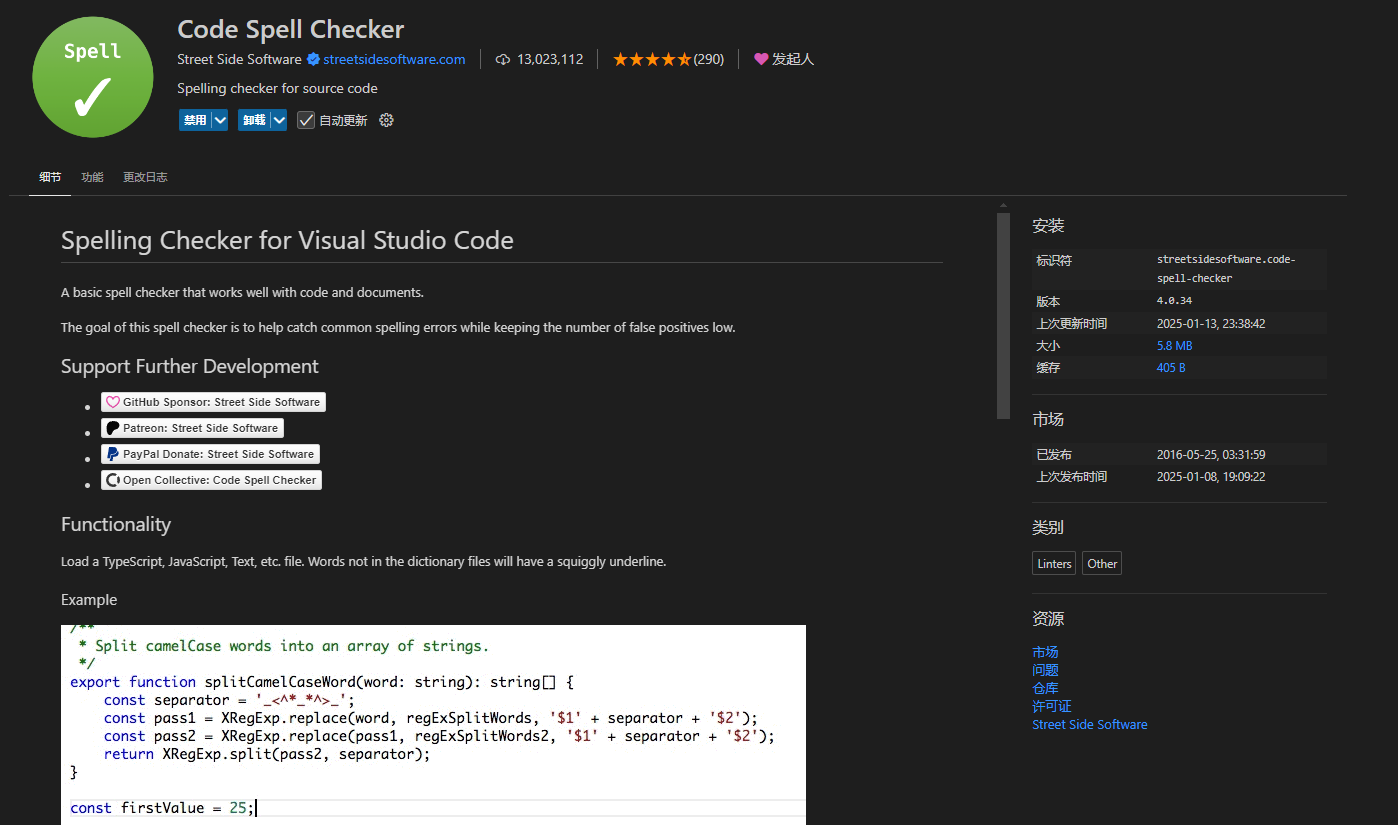Open the 许可证 resource link
Screen dimensions: 1398x825
click(x=1052, y=706)
